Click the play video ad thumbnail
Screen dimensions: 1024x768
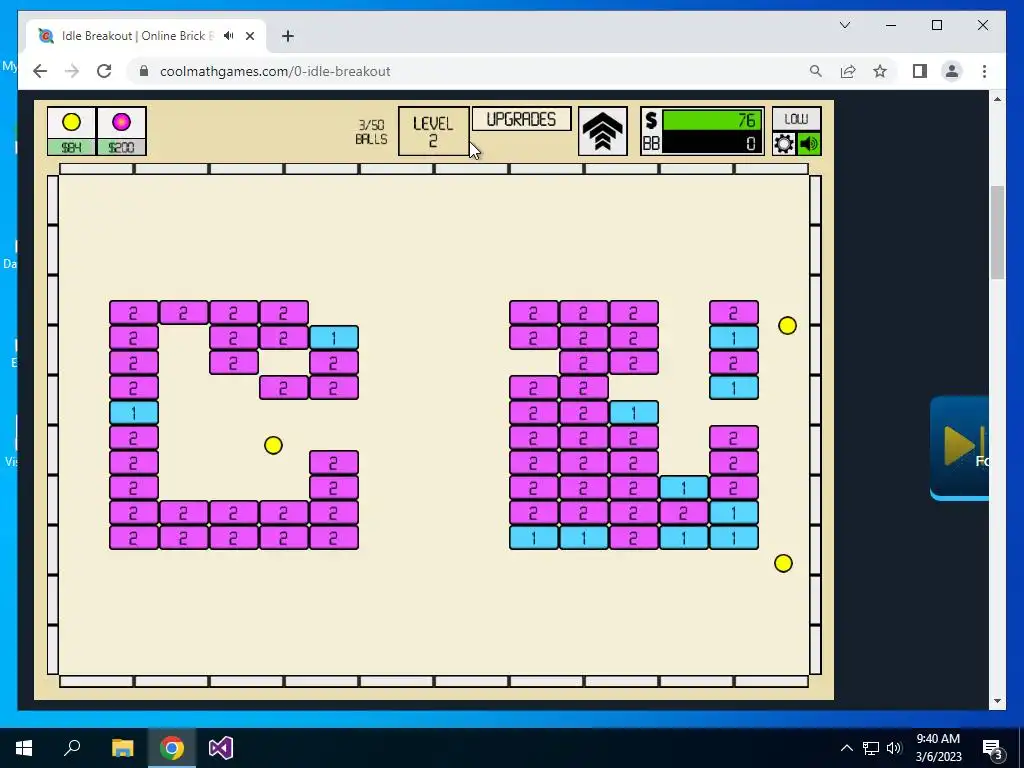tap(959, 447)
